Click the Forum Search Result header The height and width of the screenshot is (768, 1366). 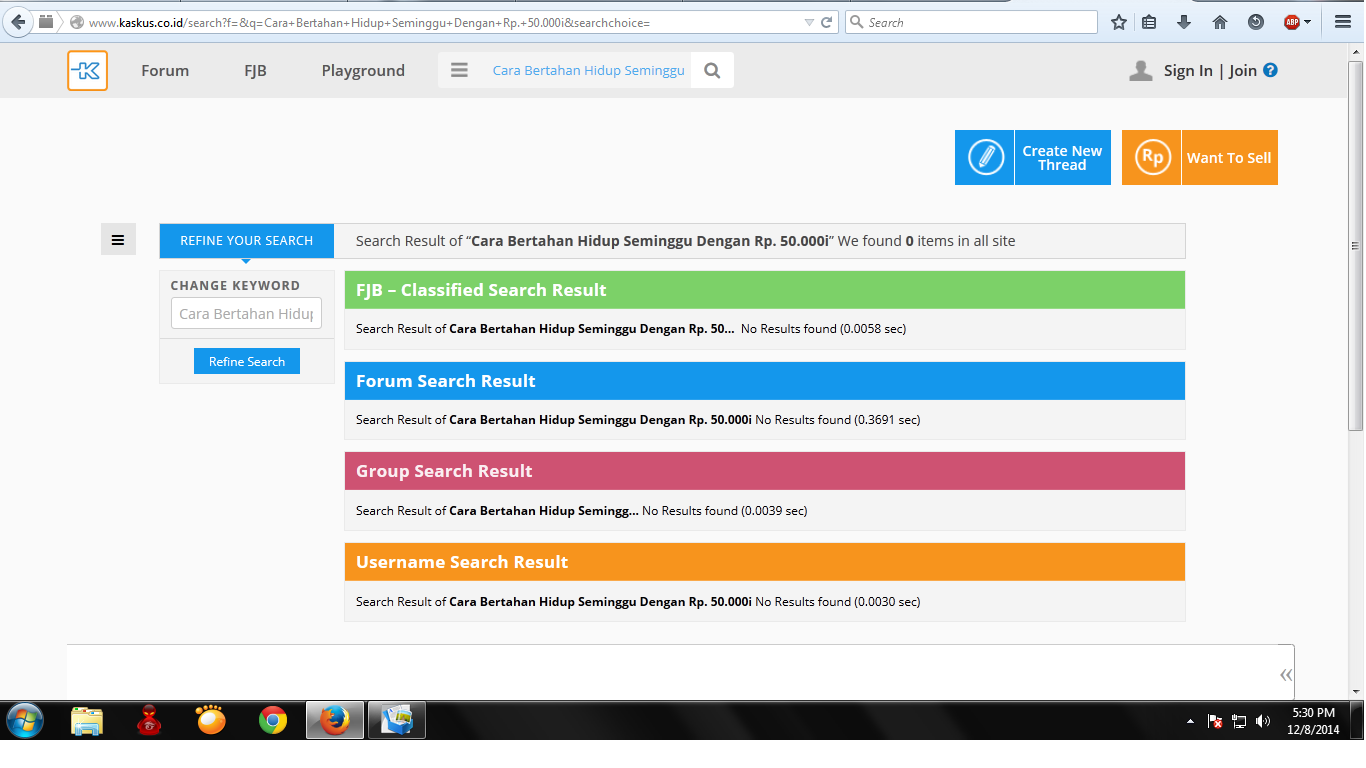(765, 381)
